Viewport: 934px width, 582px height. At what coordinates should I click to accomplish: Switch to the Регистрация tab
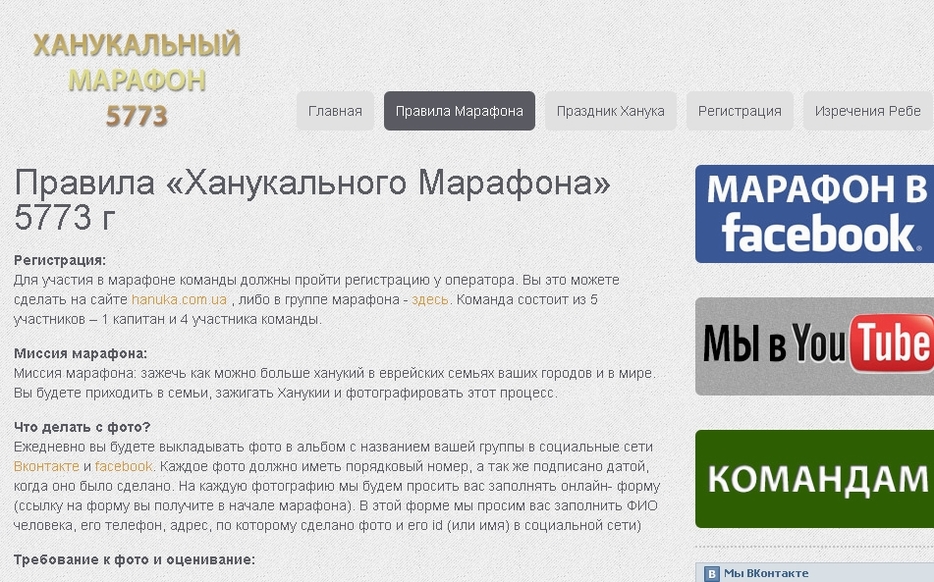coord(740,111)
